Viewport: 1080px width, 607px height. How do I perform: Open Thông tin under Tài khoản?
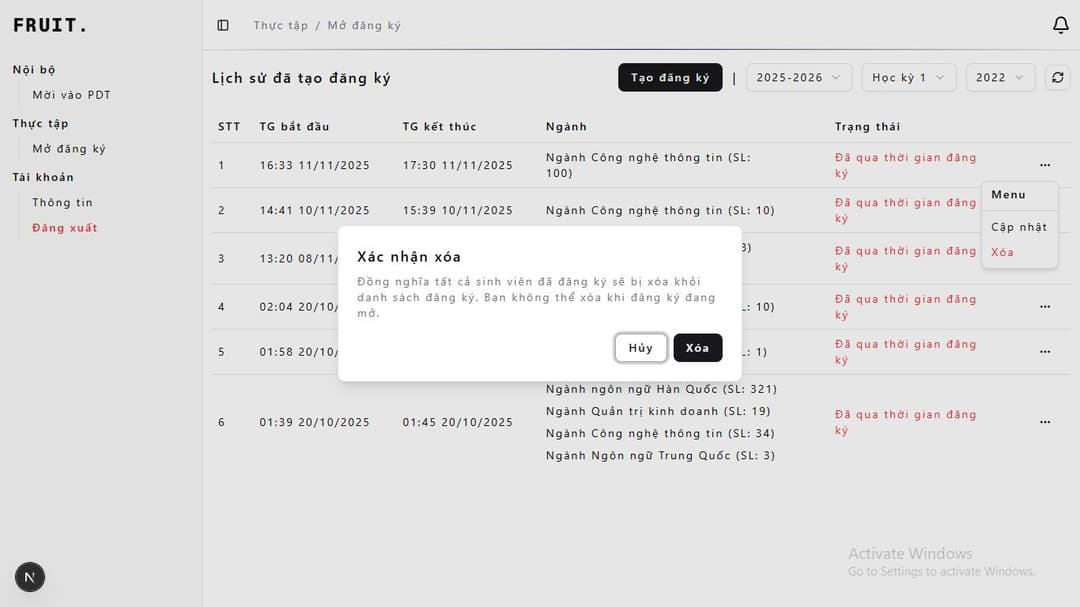[62, 202]
